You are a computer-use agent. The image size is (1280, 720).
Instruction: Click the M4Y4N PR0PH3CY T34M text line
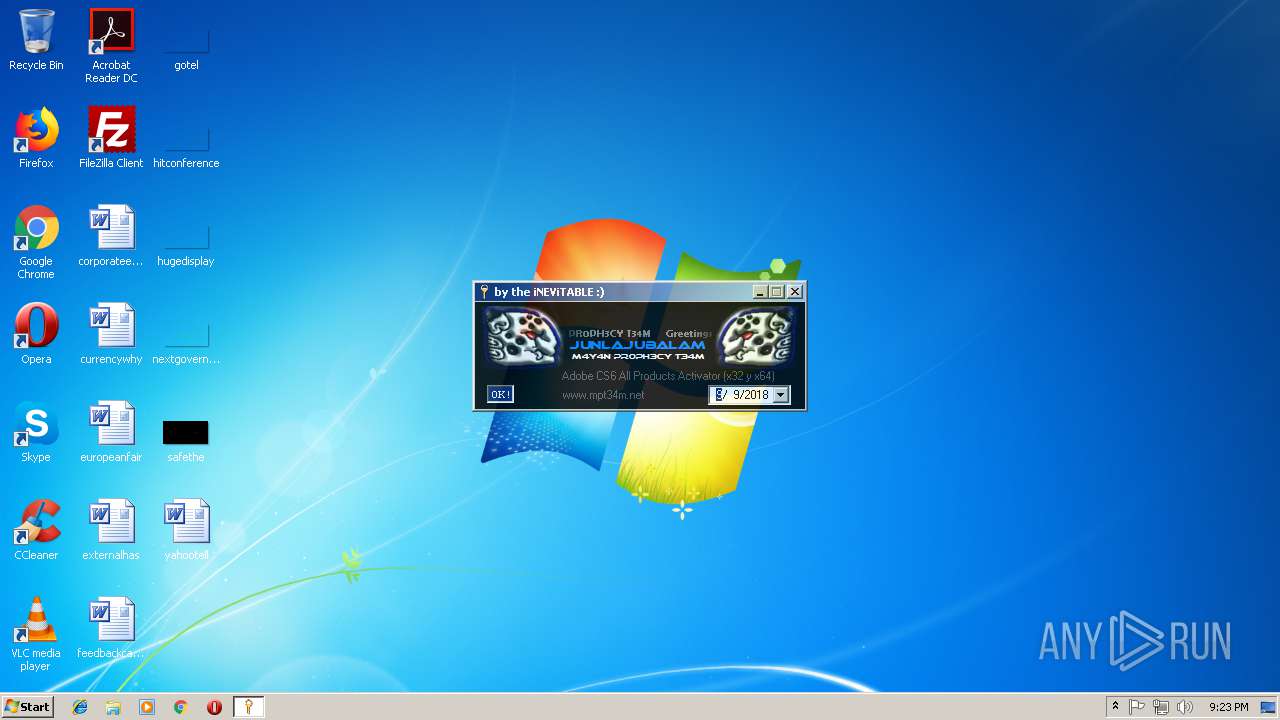click(638, 356)
